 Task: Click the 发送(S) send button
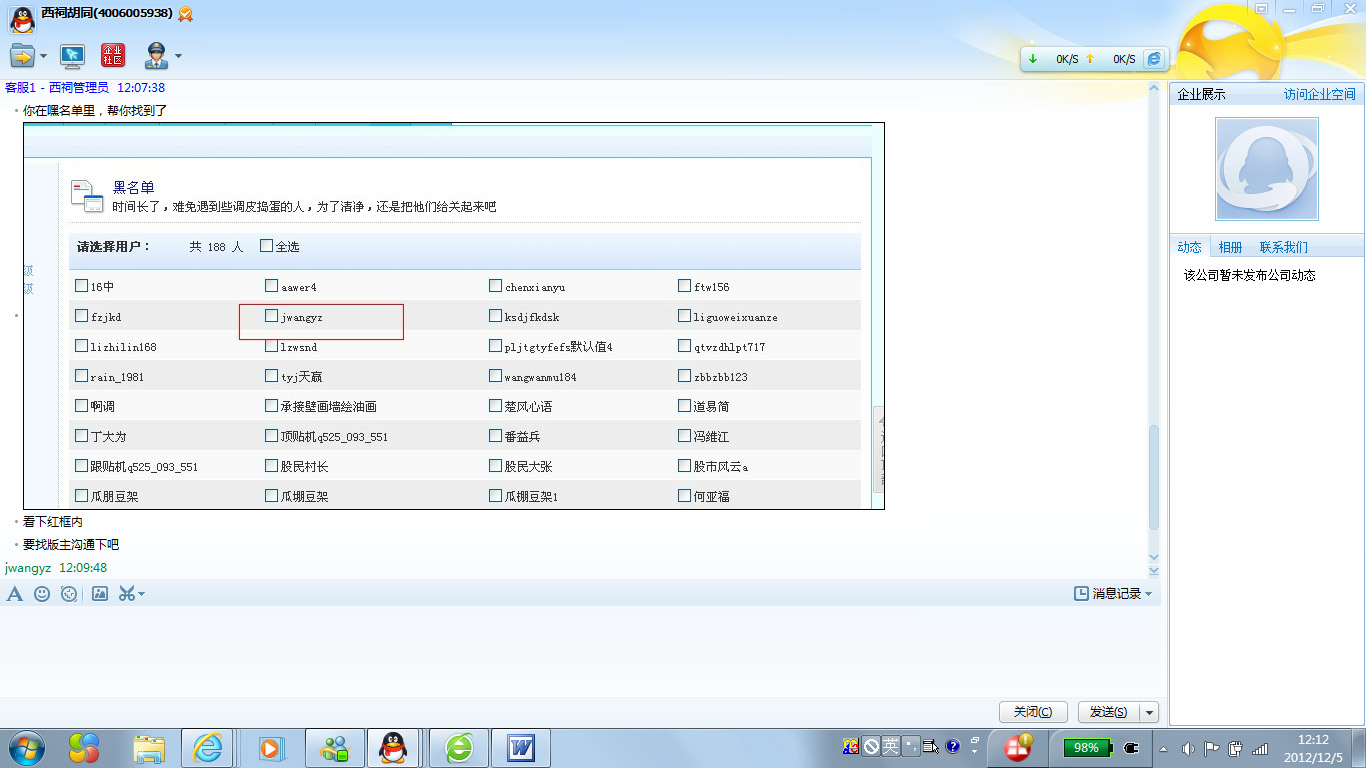click(x=1109, y=712)
